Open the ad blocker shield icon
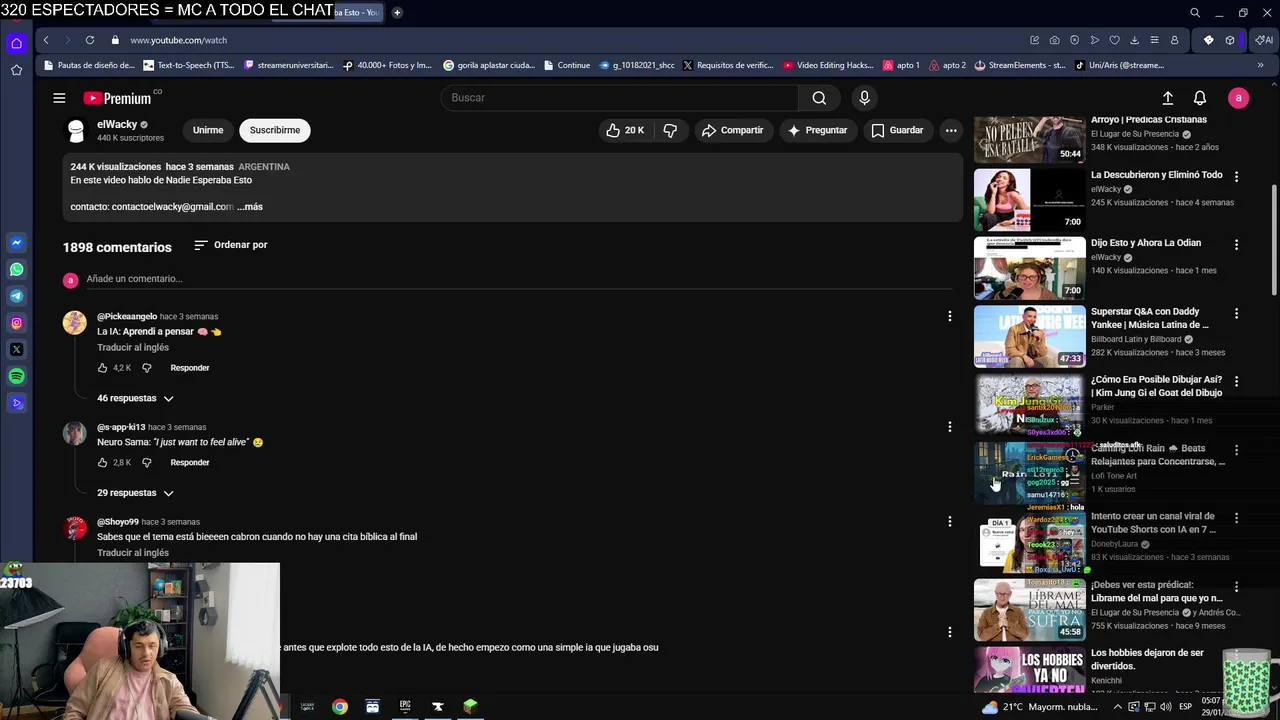The image size is (1280, 720). click(1075, 40)
